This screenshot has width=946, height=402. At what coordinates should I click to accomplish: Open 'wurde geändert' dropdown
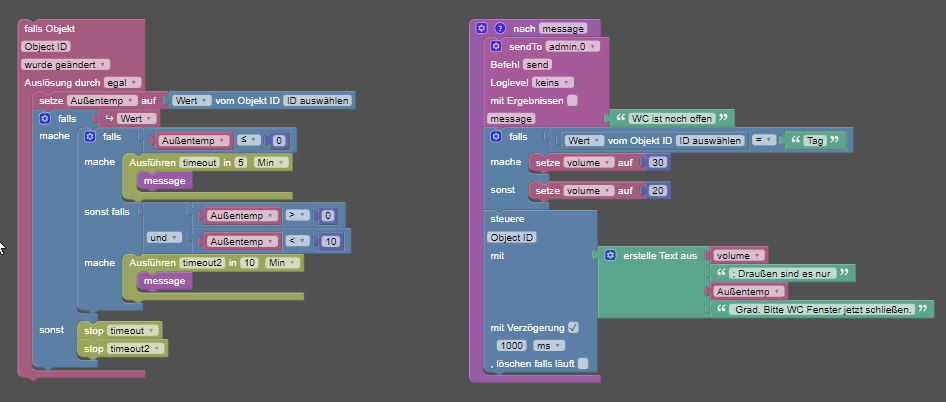[65, 65]
